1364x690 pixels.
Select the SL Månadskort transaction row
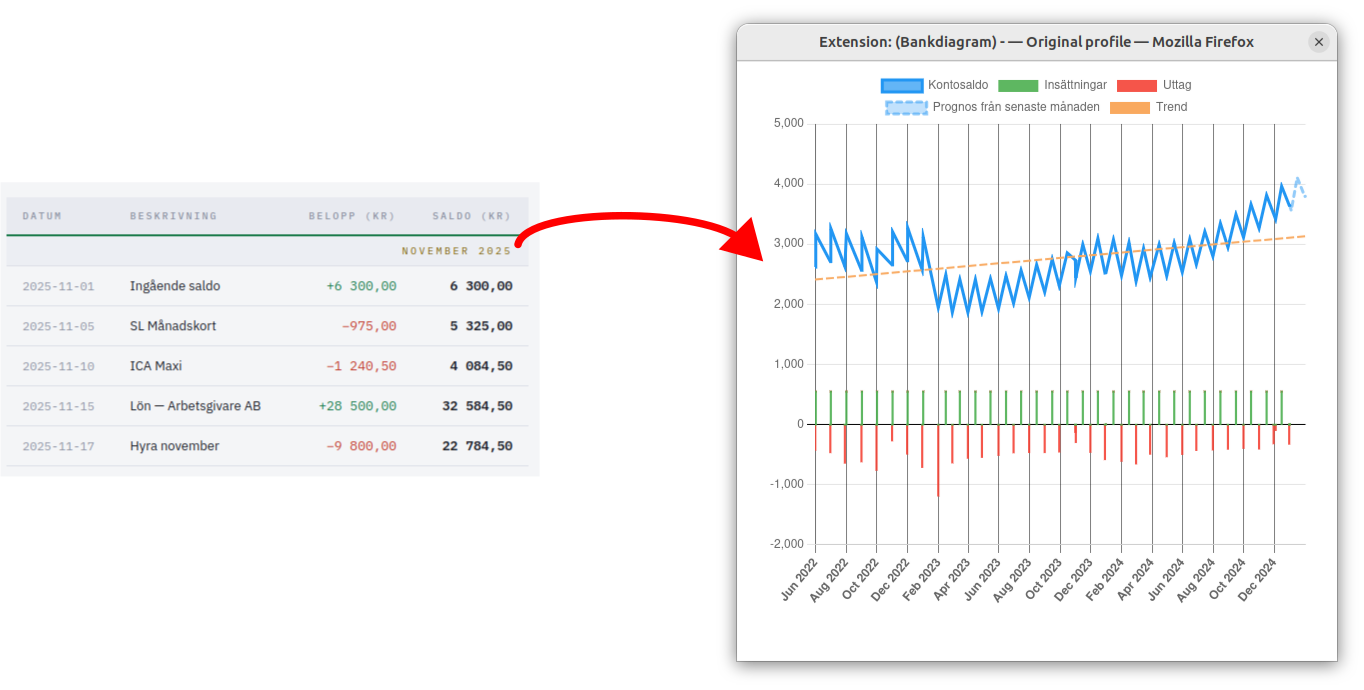click(x=173, y=326)
